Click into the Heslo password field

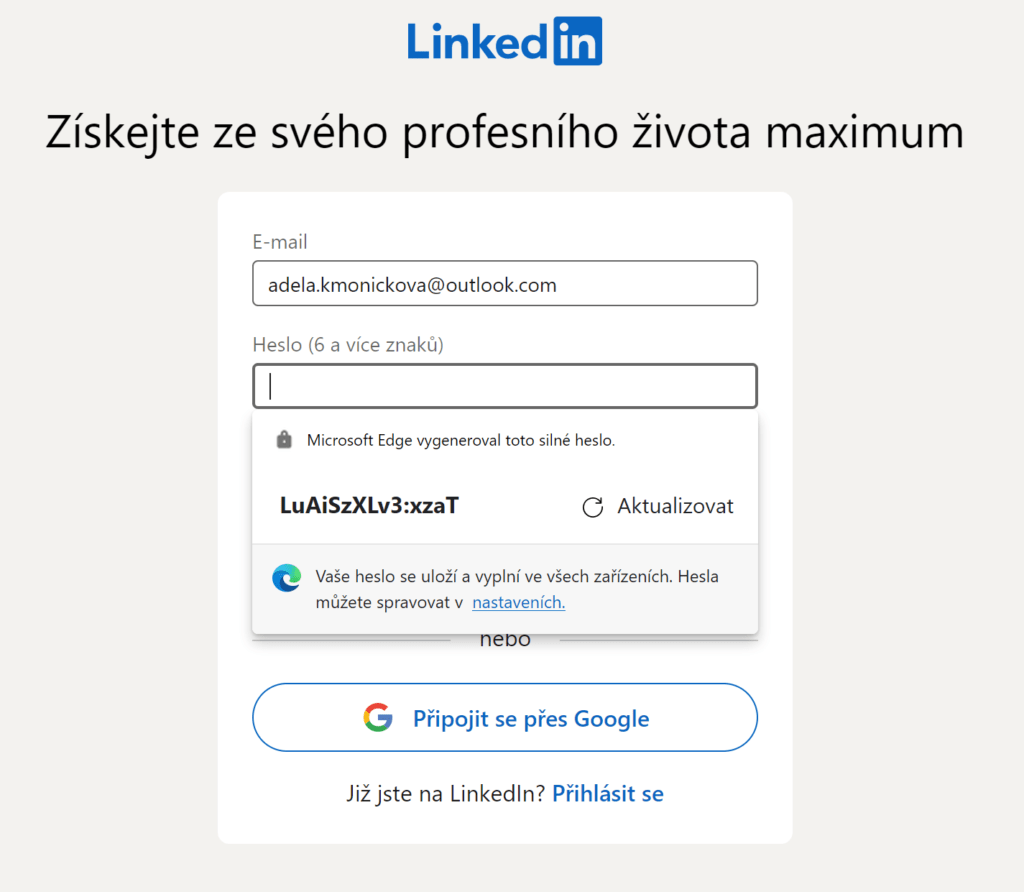pos(505,386)
